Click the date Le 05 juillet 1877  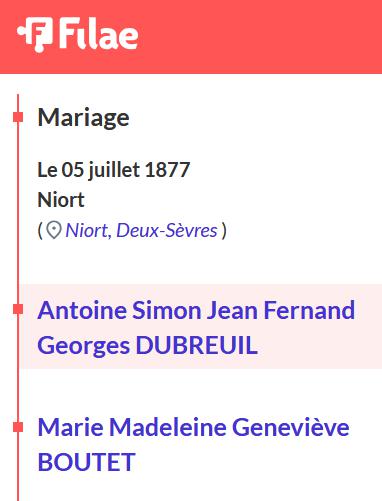click(114, 169)
